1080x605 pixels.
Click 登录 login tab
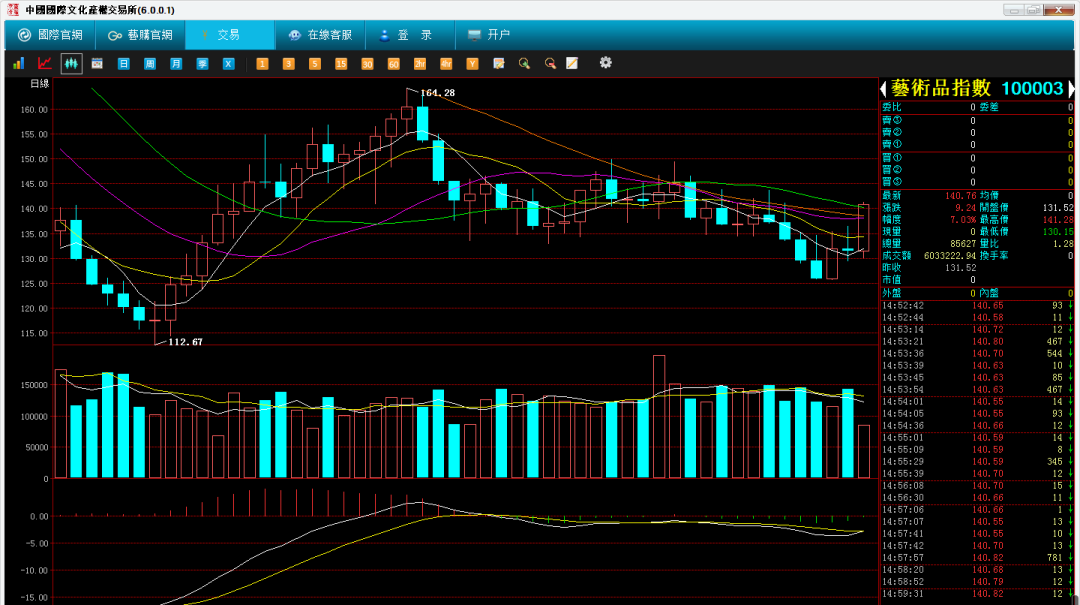410,34
